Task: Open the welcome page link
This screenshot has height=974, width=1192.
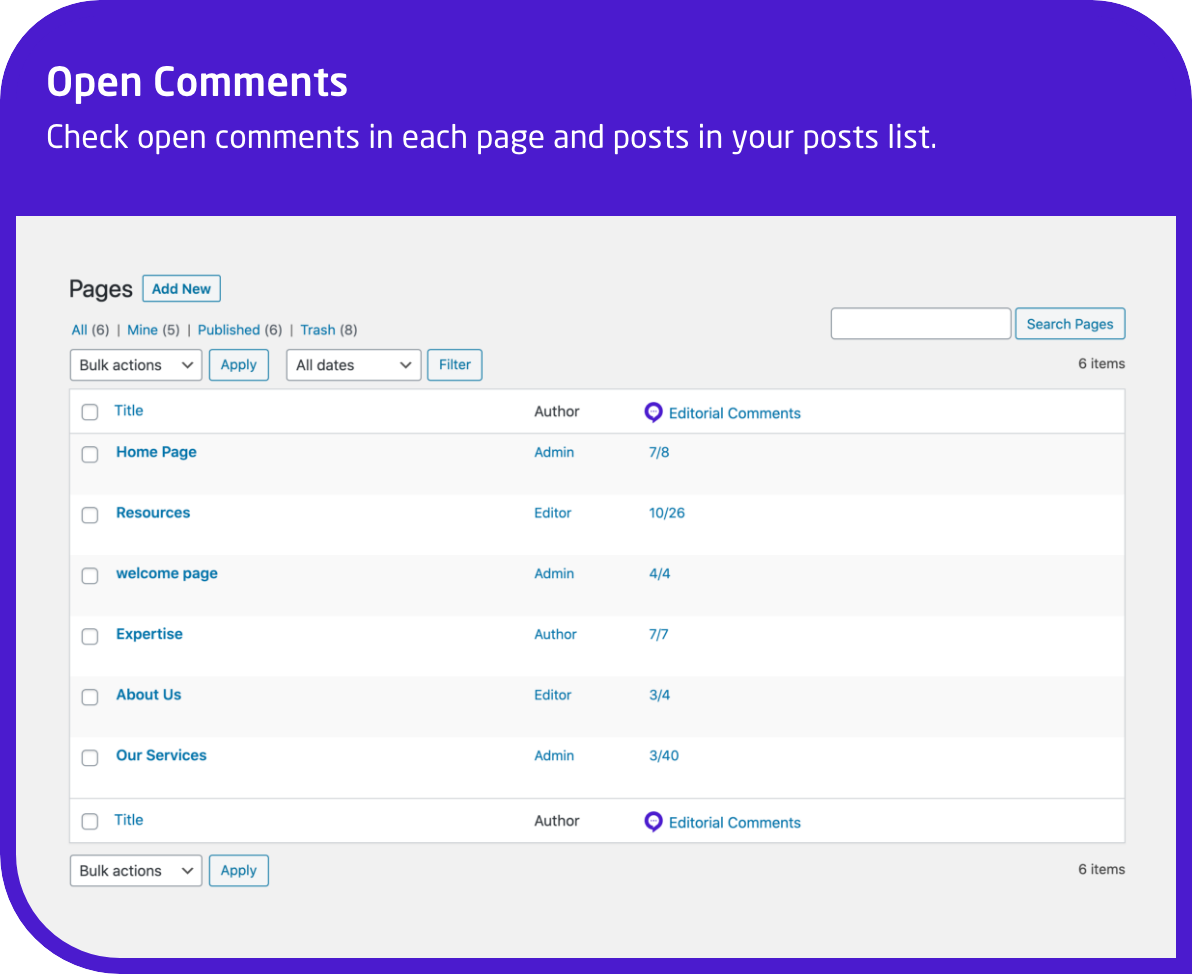Action: [166, 573]
